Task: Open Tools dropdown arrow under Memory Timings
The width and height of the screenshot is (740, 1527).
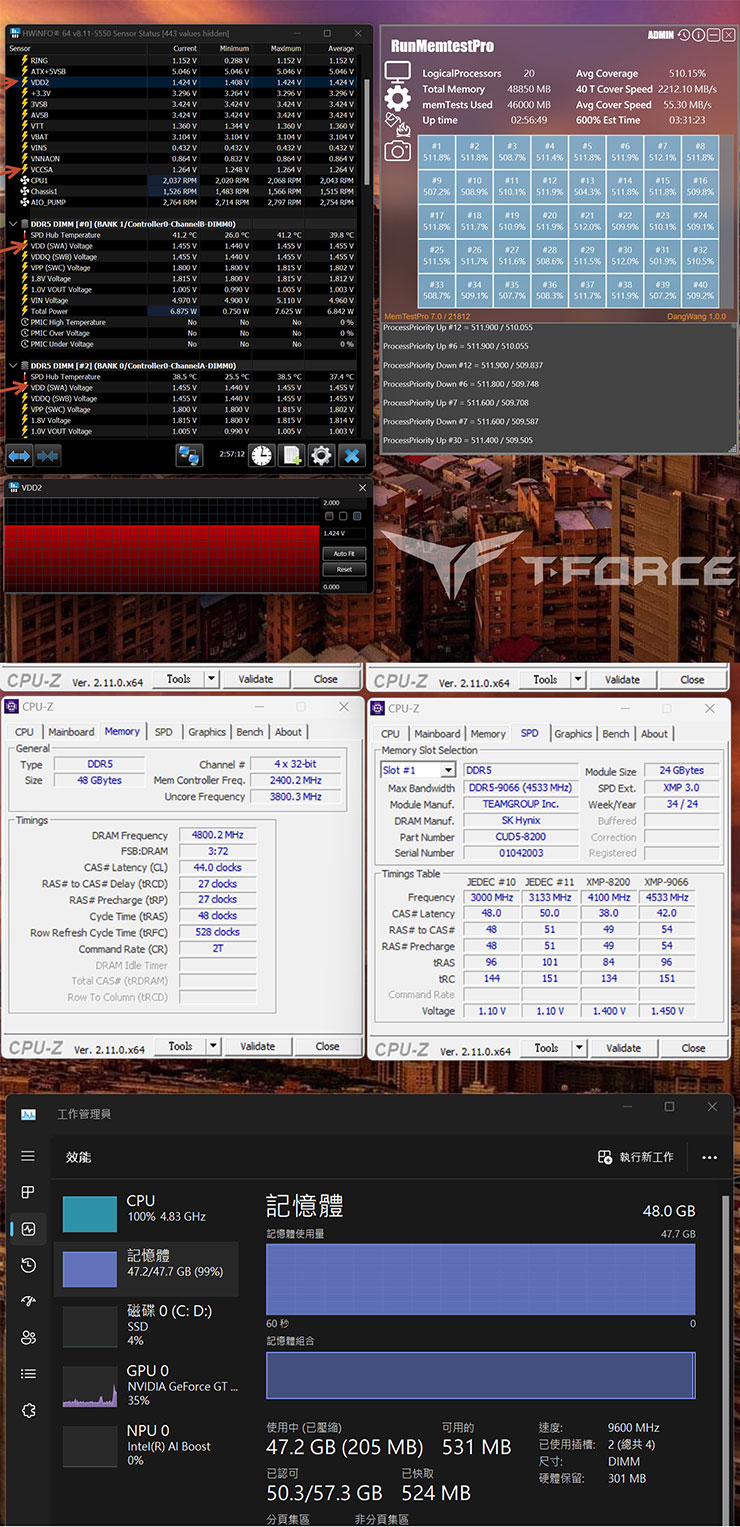Action: [x=212, y=1046]
